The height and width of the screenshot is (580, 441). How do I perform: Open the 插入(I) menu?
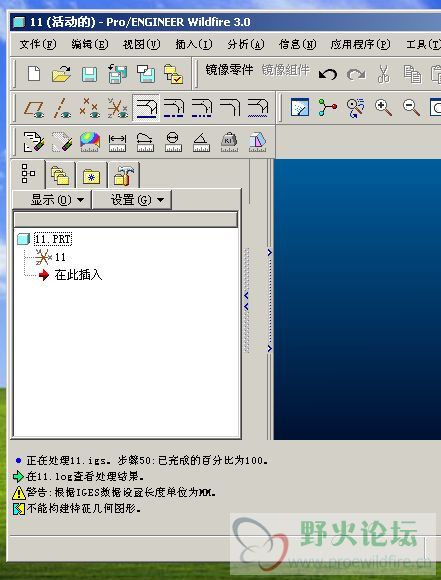(x=193, y=45)
